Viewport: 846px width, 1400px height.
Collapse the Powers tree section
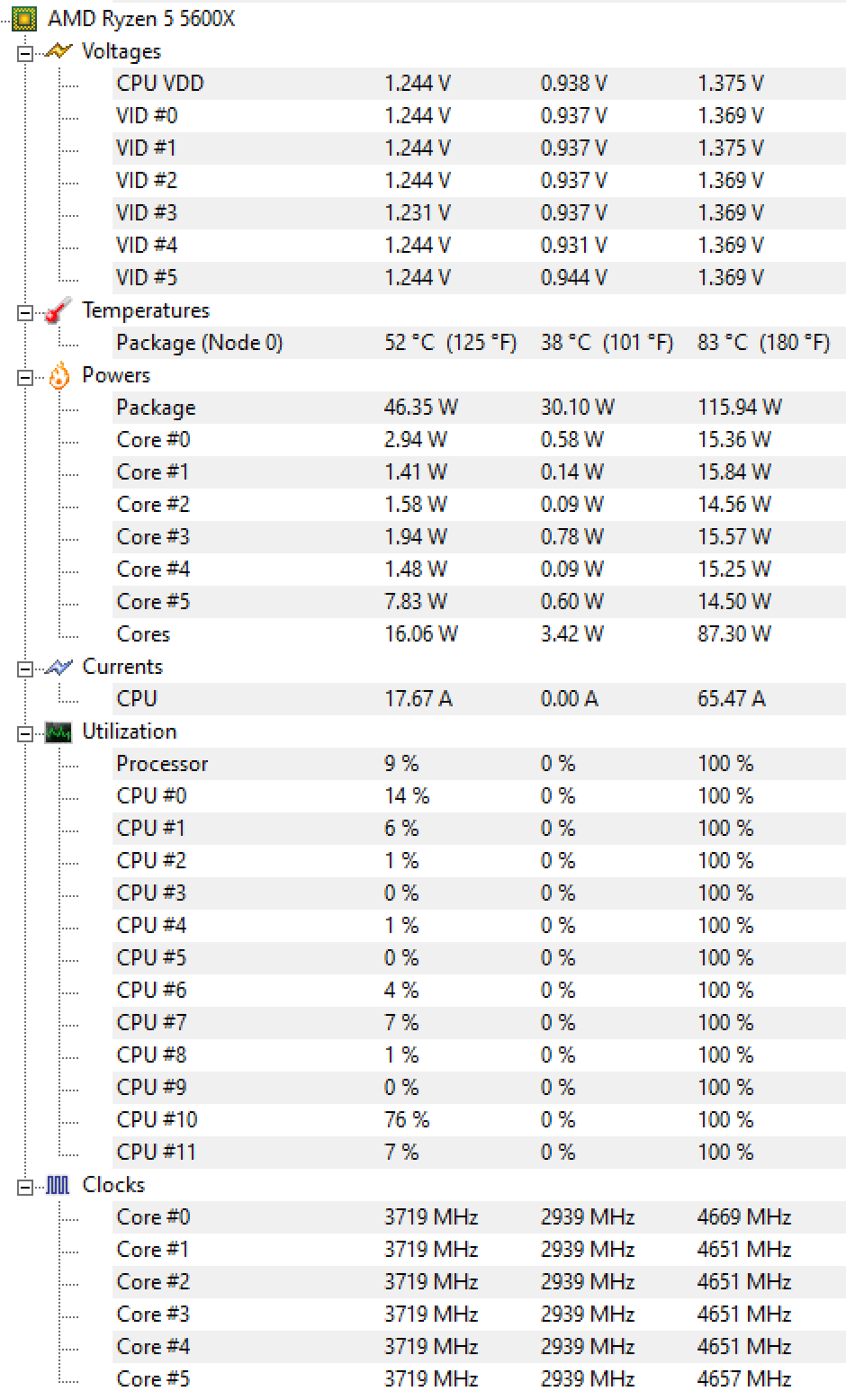pos(25,376)
